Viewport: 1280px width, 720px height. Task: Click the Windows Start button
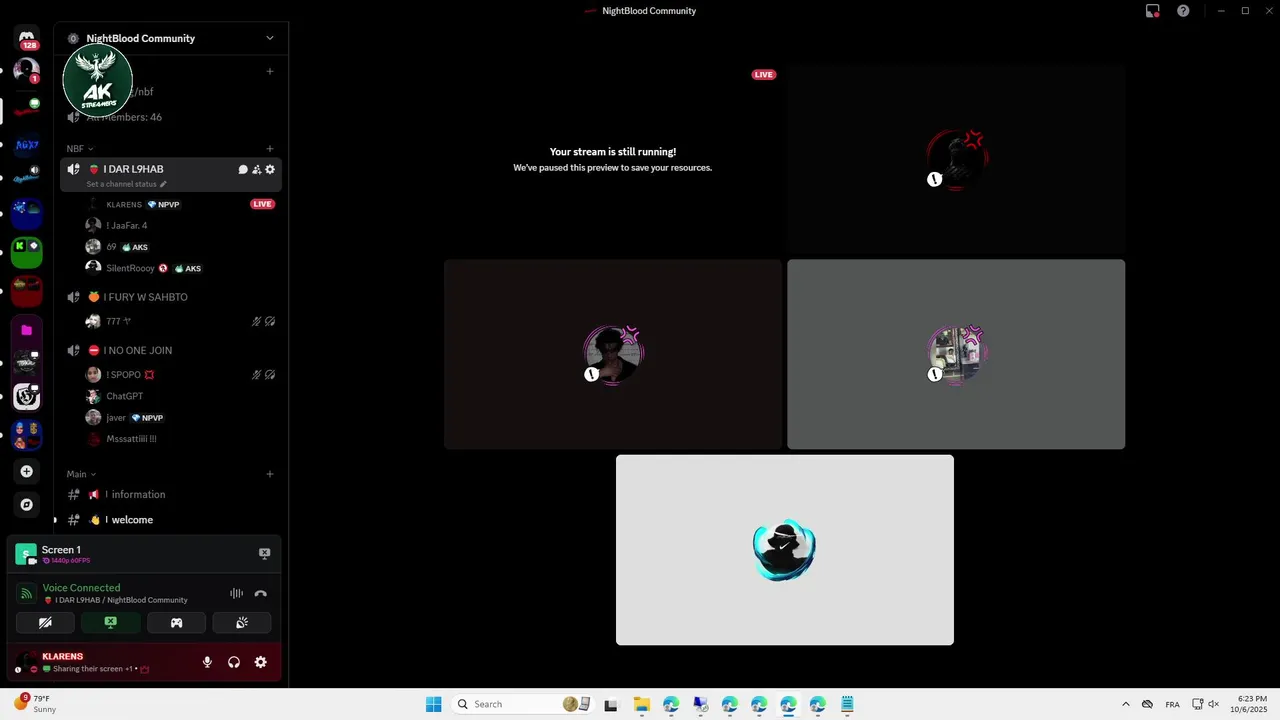tap(433, 704)
